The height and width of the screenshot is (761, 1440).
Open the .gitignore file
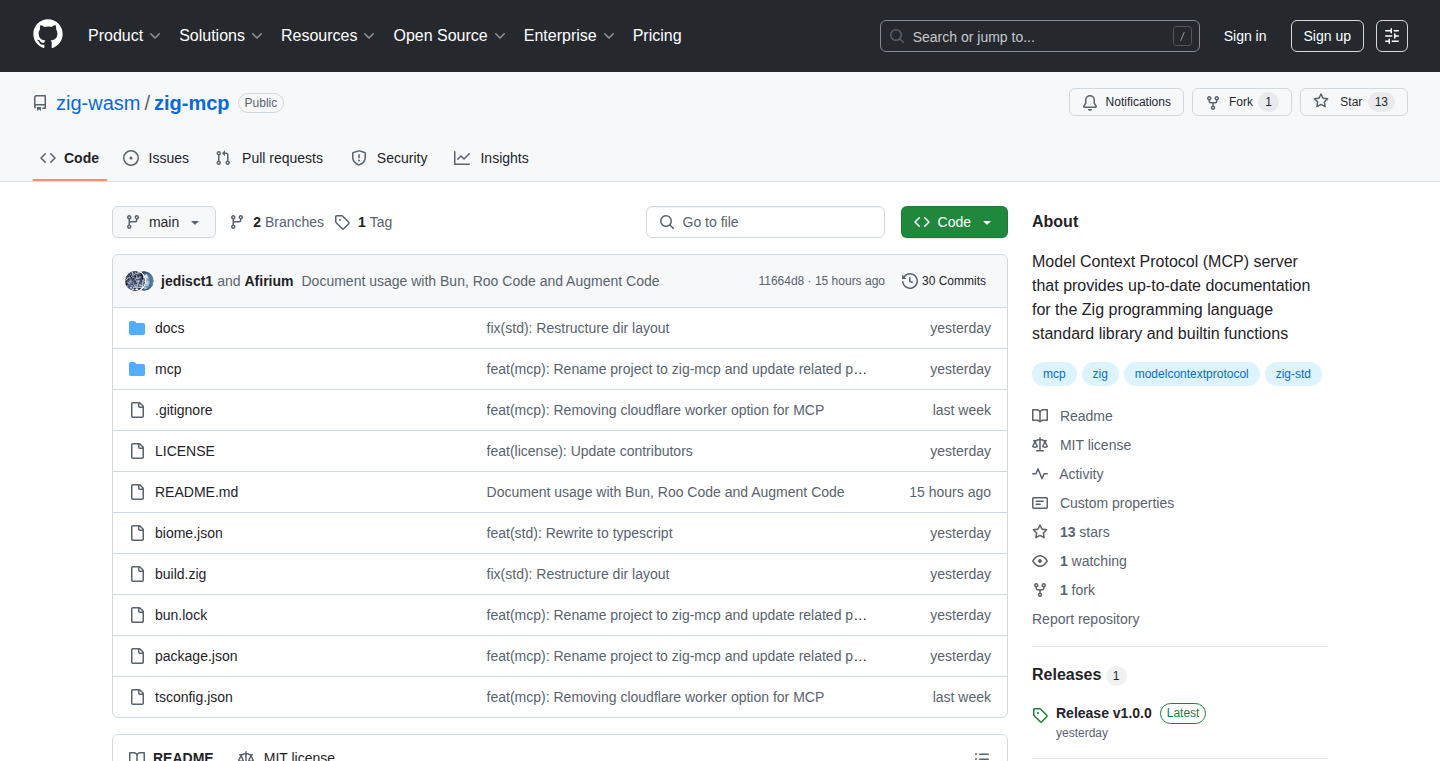click(184, 410)
